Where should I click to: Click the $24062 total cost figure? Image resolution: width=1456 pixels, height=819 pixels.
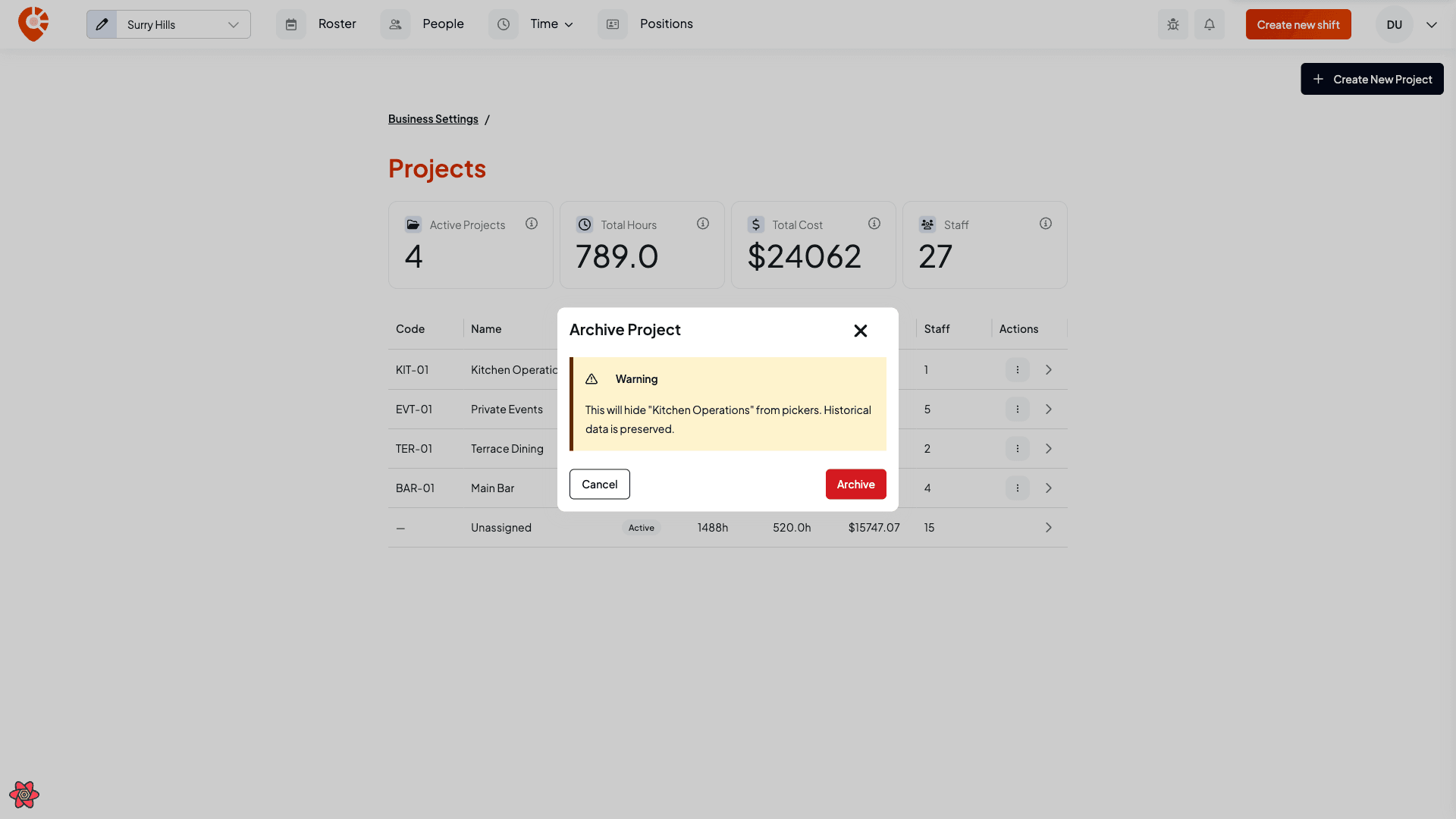tap(804, 256)
